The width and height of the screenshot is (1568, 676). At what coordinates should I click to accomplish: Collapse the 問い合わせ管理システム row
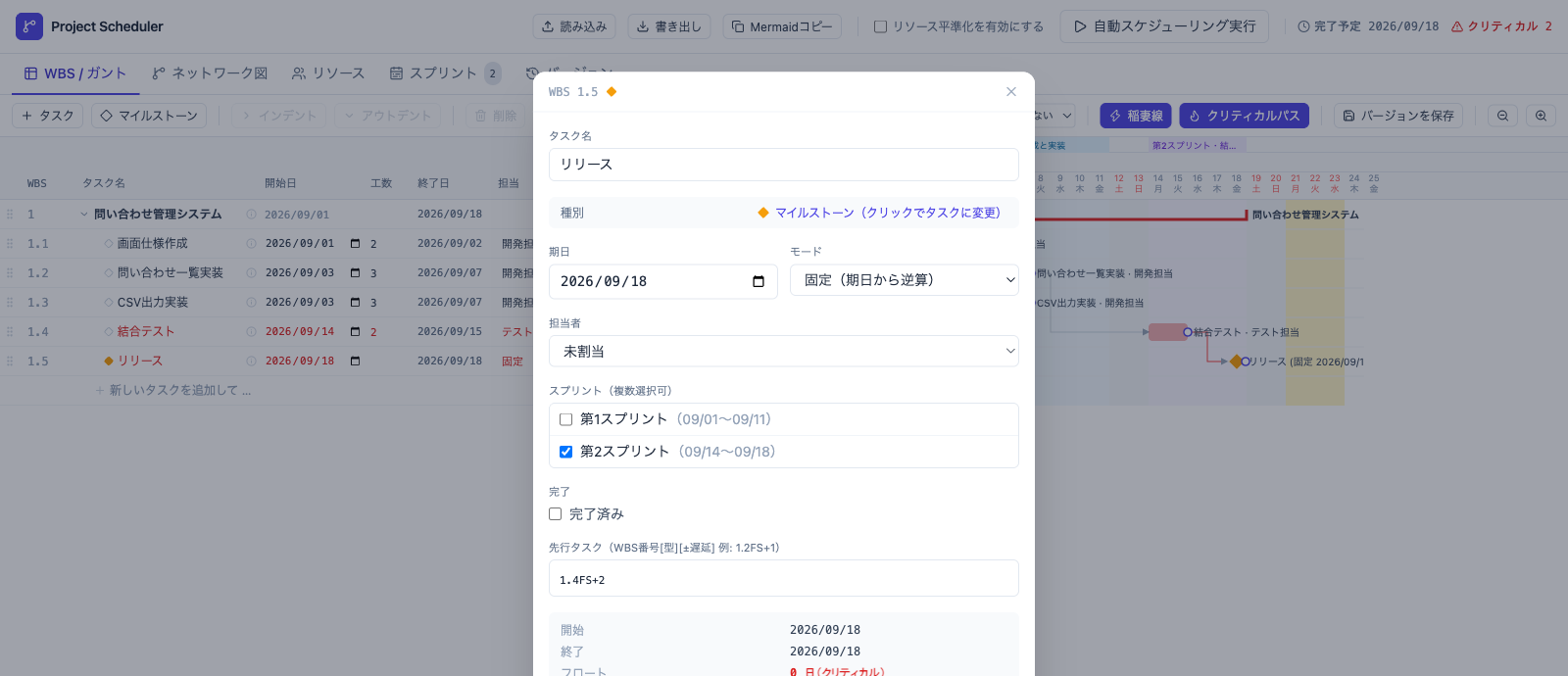[x=84, y=214]
